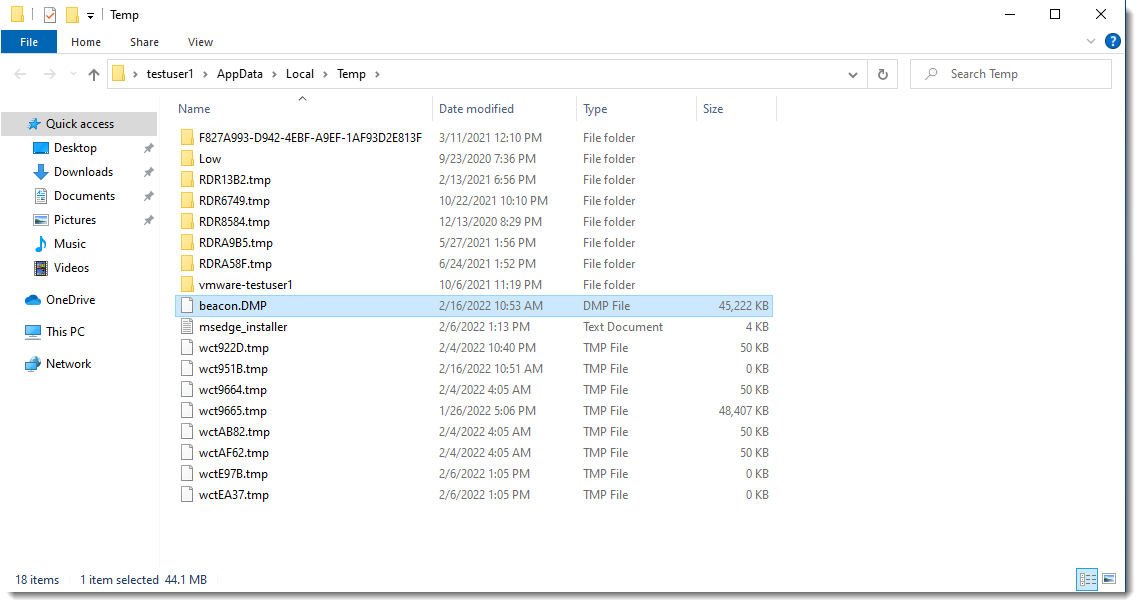Refresh the Temp folder using the refresh icon
1141x607 pixels.
coord(881,74)
